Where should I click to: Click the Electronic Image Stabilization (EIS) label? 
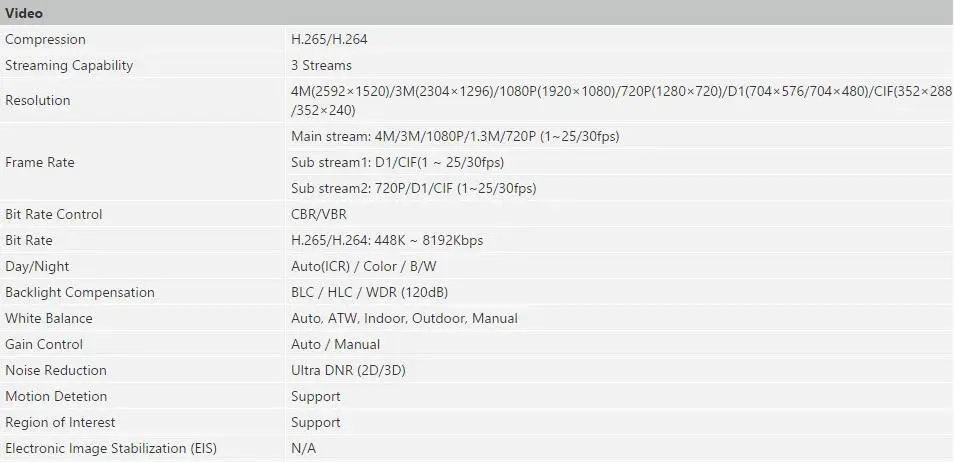tap(111, 449)
